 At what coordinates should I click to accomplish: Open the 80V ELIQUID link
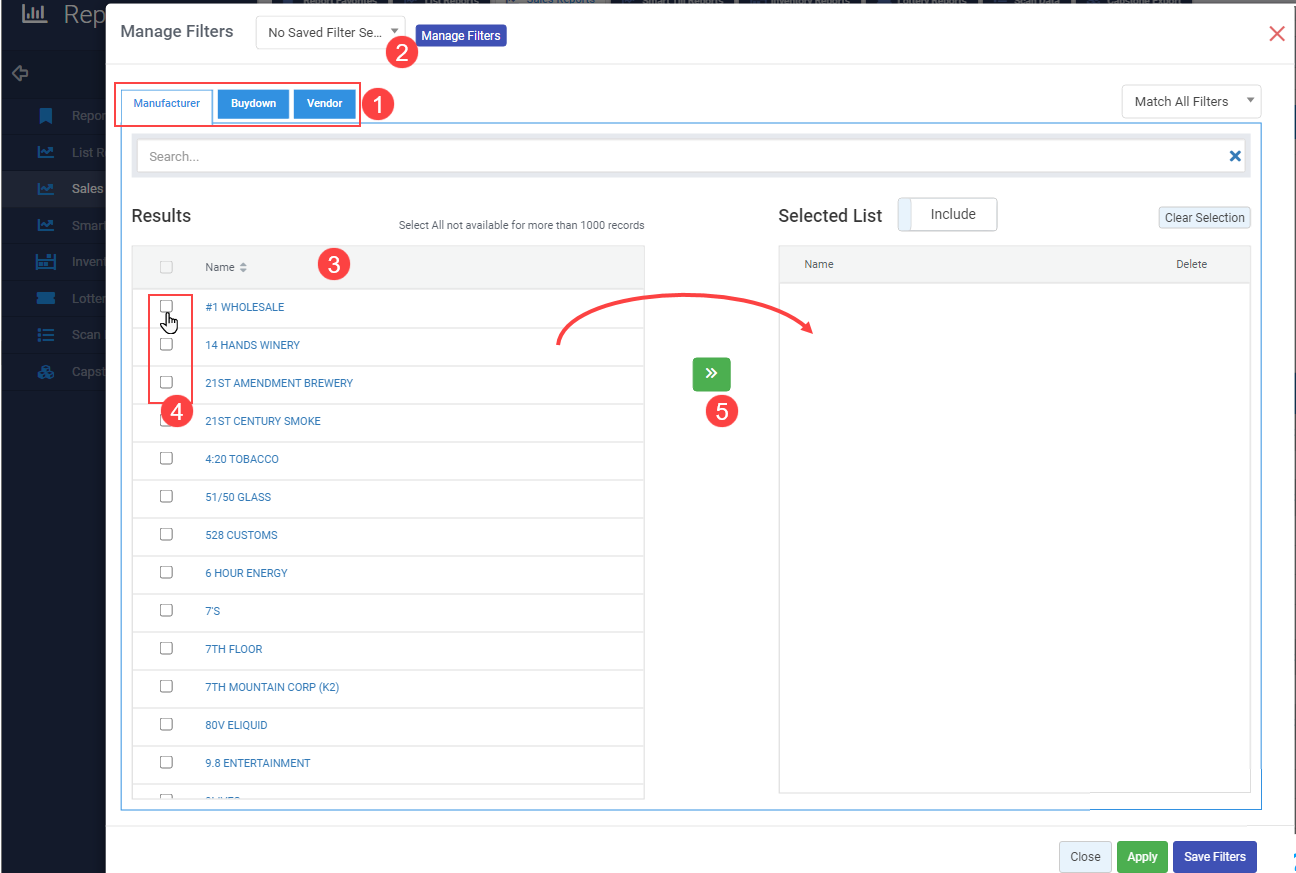click(x=236, y=725)
